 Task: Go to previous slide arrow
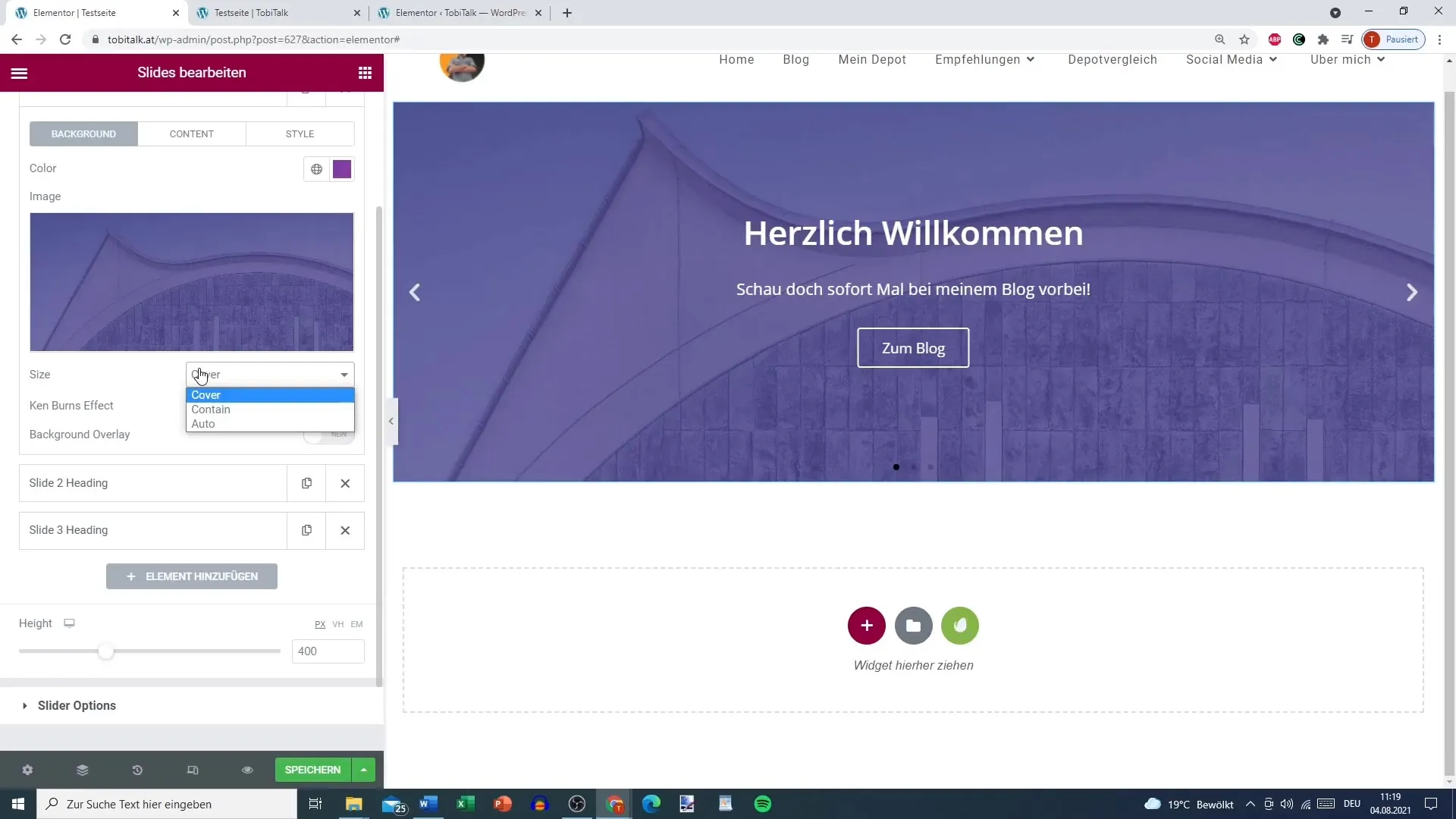tap(415, 292)
